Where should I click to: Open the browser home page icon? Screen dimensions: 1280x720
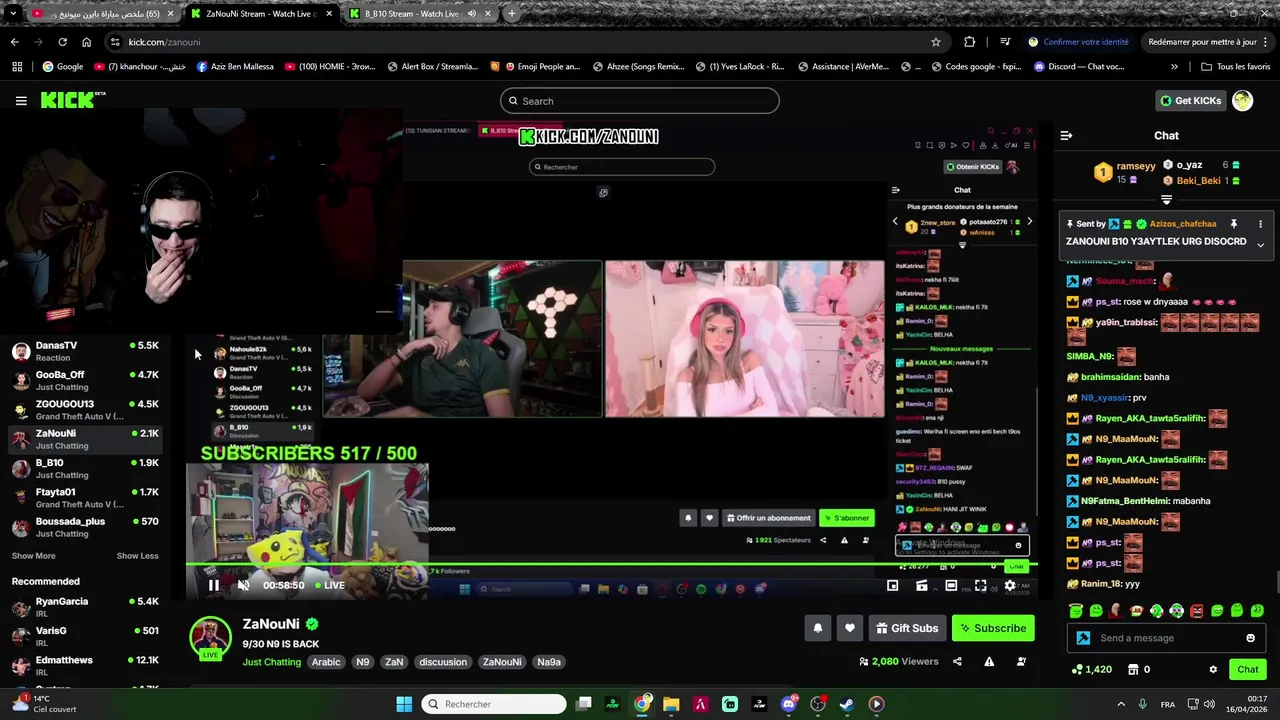click(86, 42)
